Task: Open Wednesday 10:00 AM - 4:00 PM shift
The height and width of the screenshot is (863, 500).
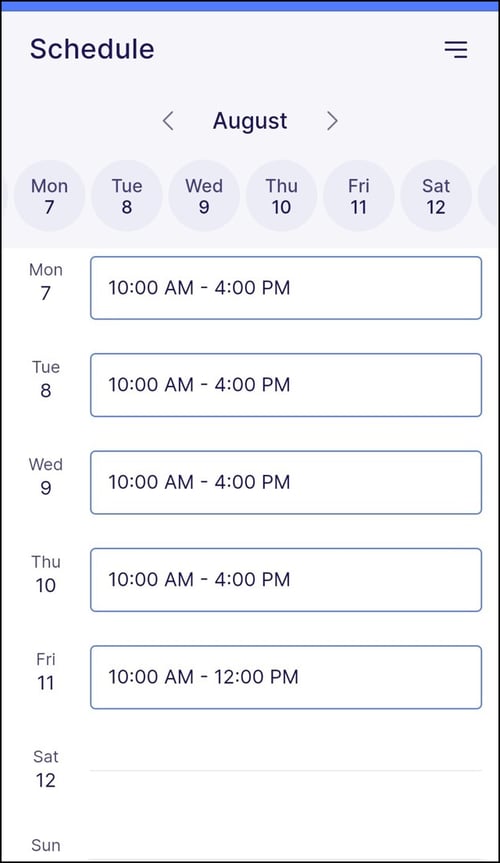Action: (286, 483)
